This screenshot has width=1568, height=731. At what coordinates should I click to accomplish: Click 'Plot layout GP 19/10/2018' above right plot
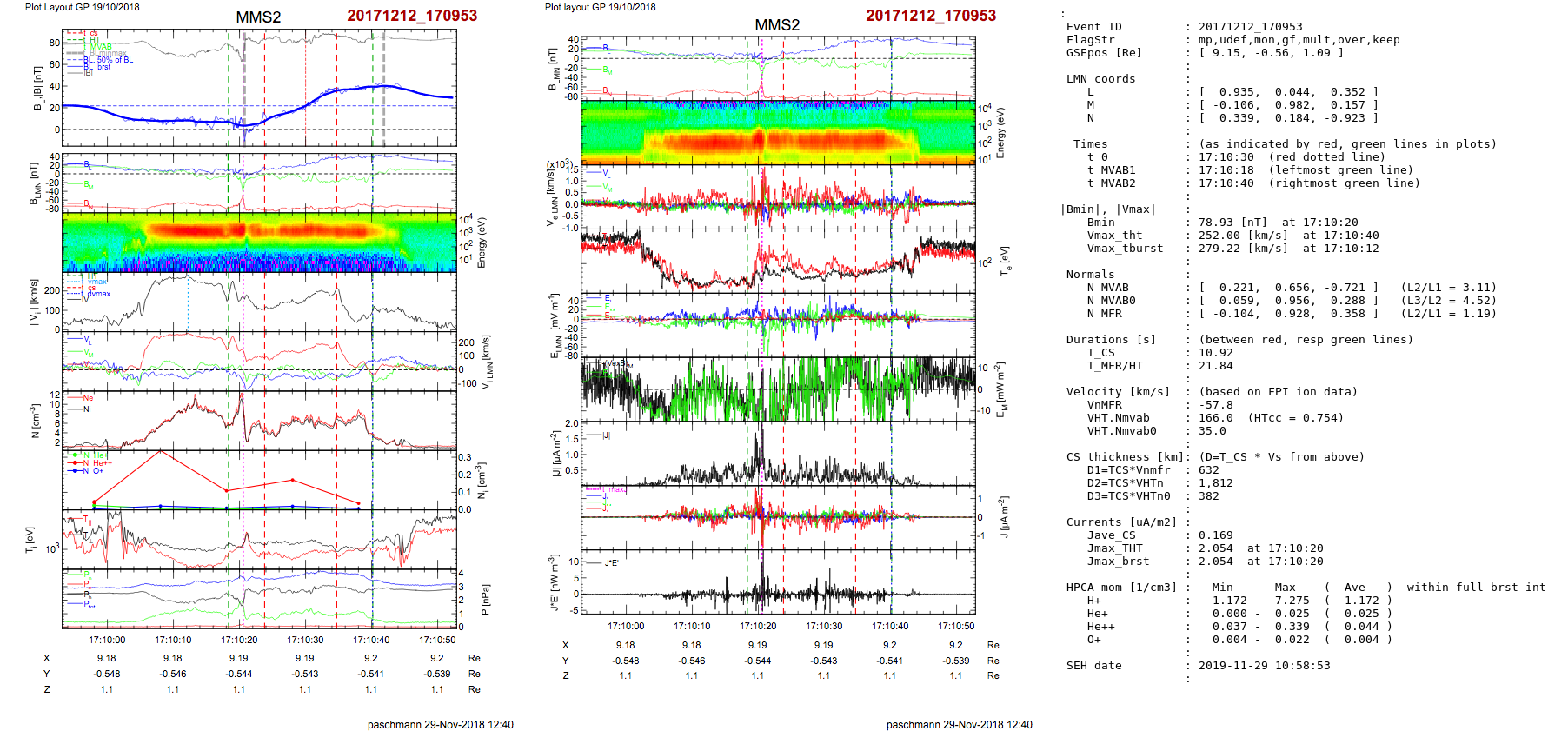coord(601,7)
